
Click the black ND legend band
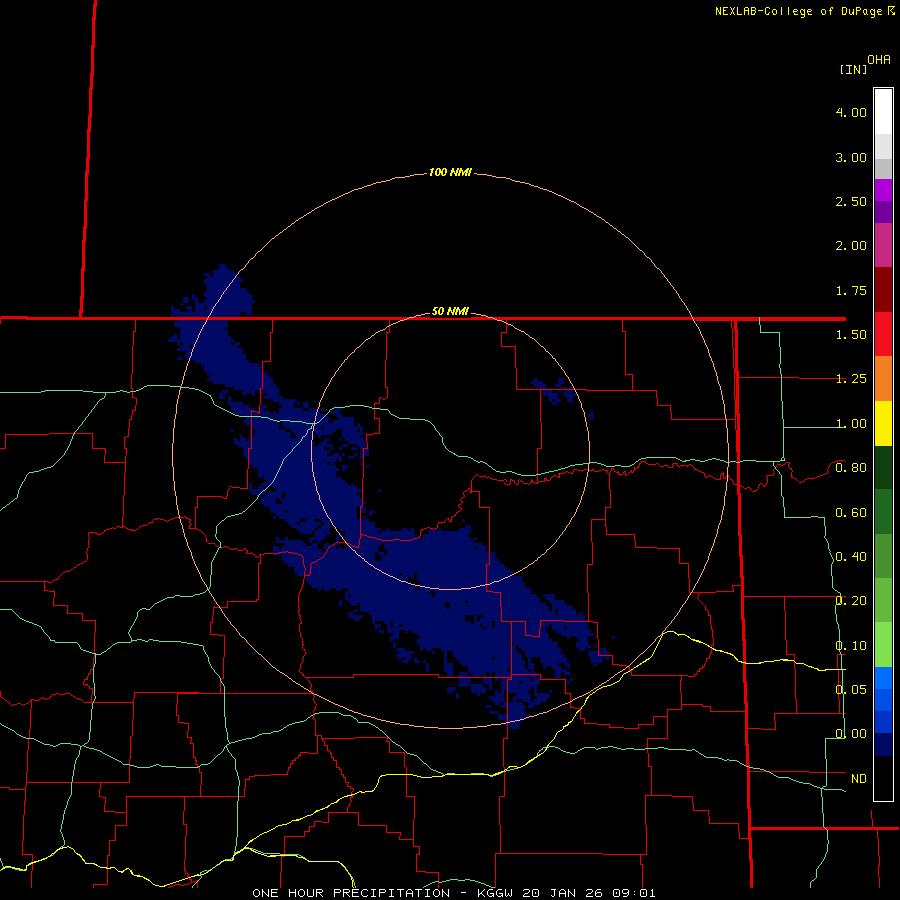[883, 778]
